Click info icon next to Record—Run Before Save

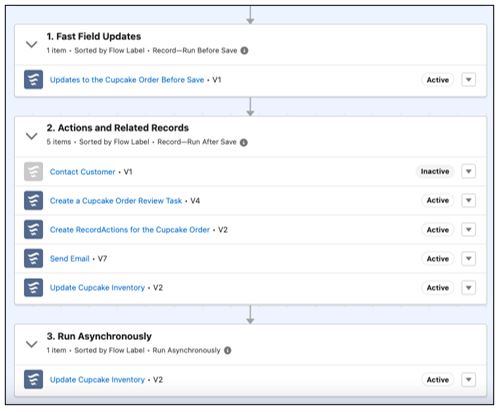pos(244,51)
